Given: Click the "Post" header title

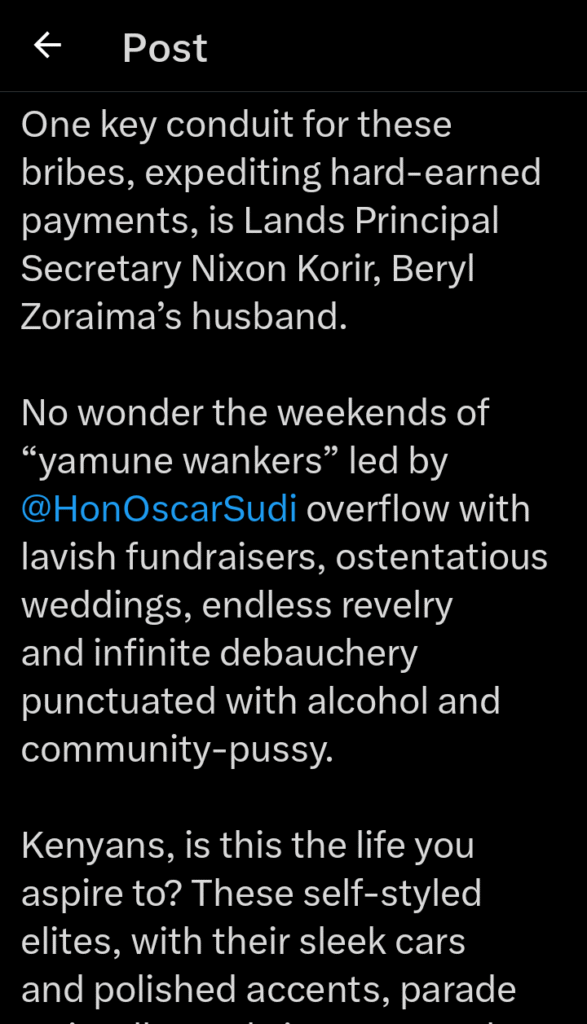Looking at the screenshot, I should click(165, 48).
